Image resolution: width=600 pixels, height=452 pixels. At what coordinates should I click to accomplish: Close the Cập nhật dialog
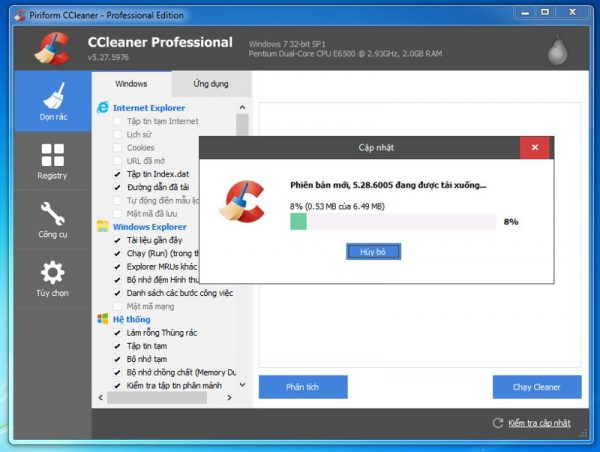coord(535,147)
